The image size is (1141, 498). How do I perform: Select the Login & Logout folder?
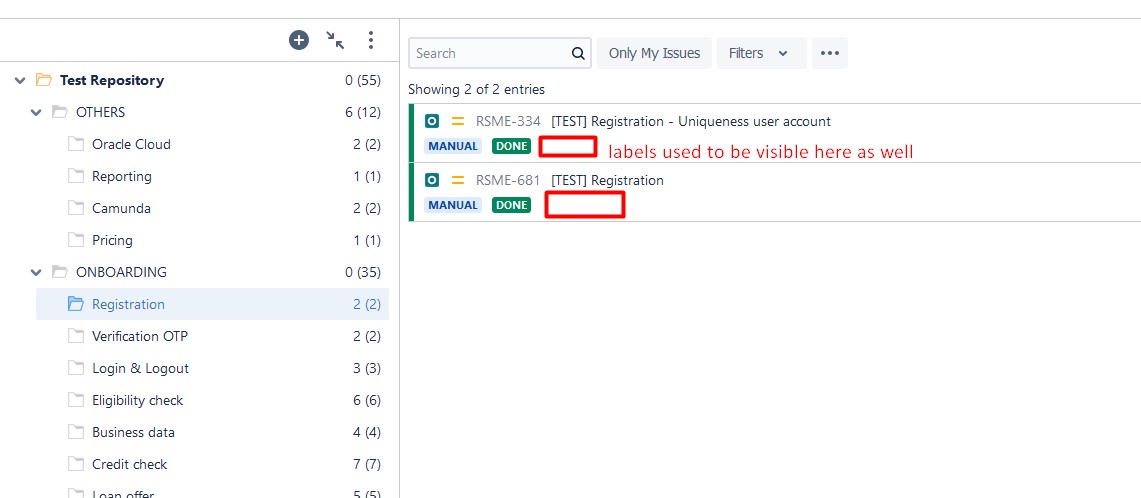point(140,368)
